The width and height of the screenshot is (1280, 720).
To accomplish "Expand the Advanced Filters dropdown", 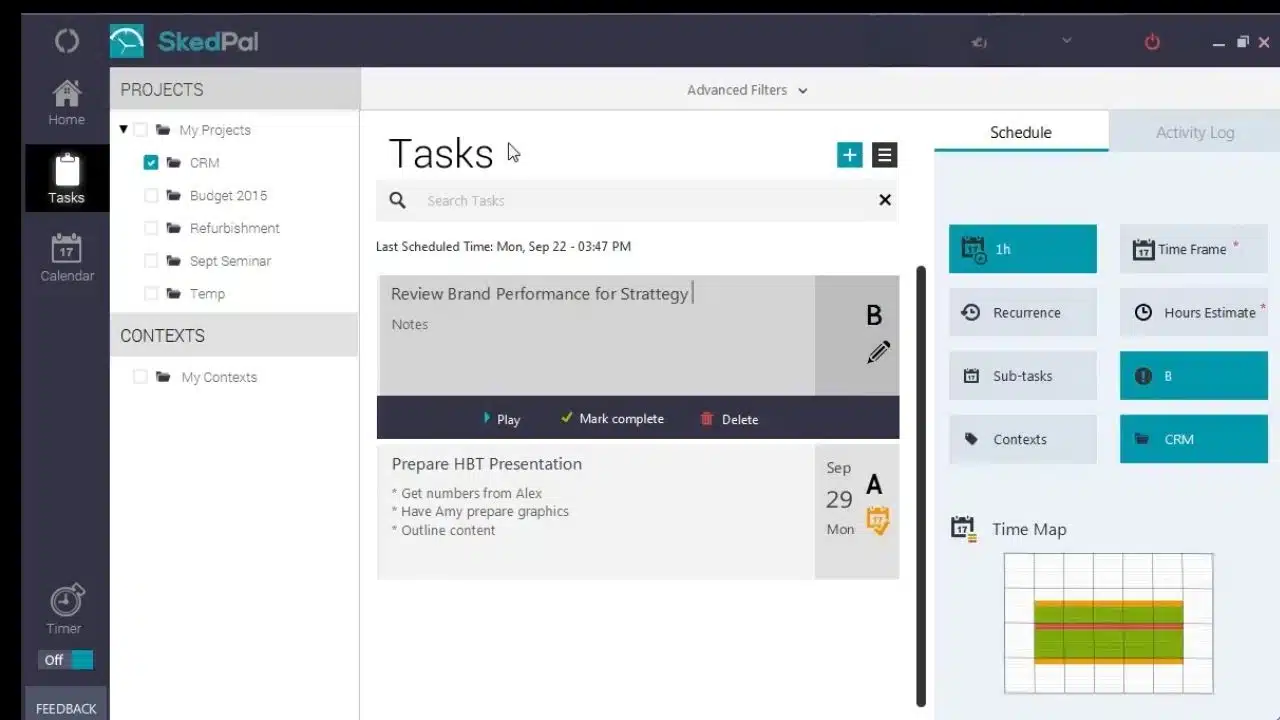I will click(747, 90).
